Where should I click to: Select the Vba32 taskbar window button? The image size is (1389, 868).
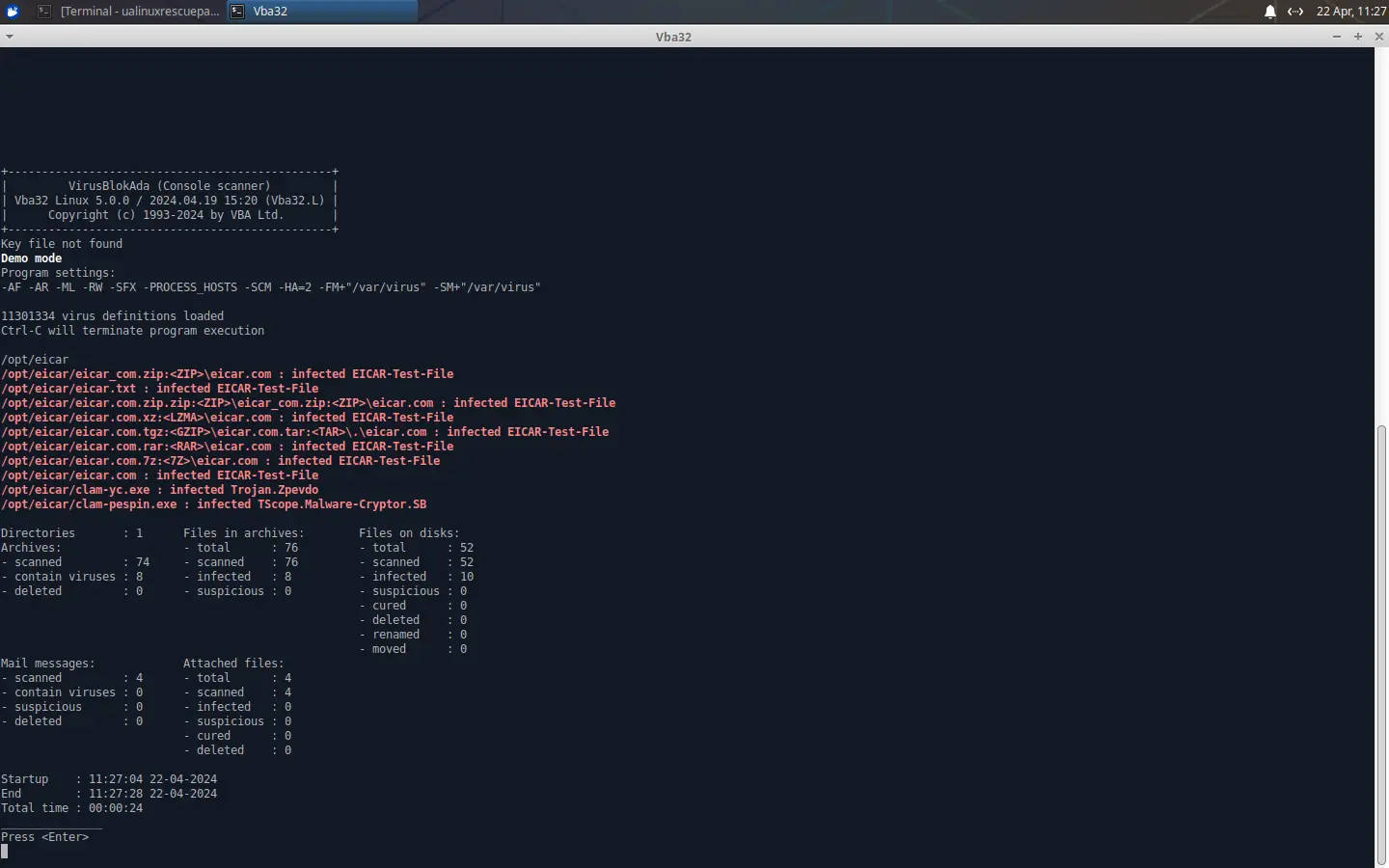click(x=322, y=12)
